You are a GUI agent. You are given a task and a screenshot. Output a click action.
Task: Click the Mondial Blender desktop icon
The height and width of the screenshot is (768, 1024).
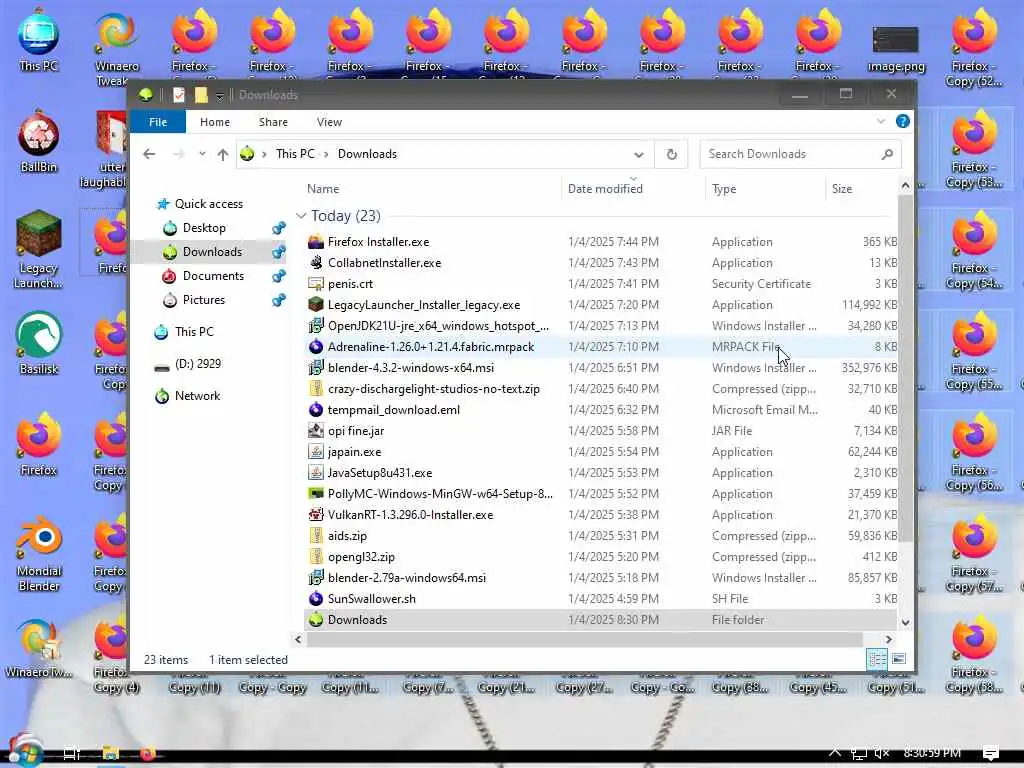pos(39,538)
